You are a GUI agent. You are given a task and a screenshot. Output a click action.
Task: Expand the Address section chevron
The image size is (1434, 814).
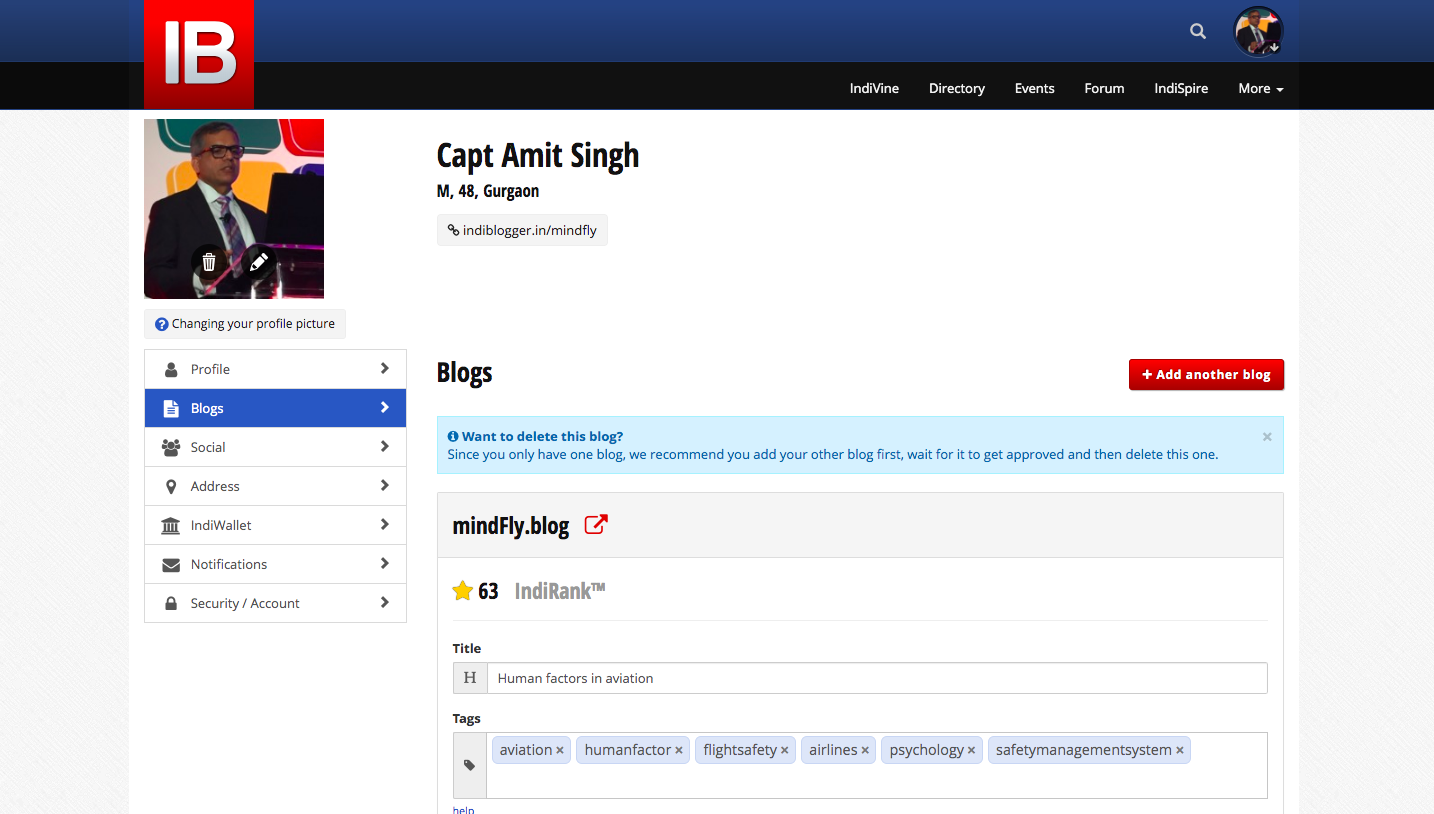pyautogui.click(x=385, y=485)
